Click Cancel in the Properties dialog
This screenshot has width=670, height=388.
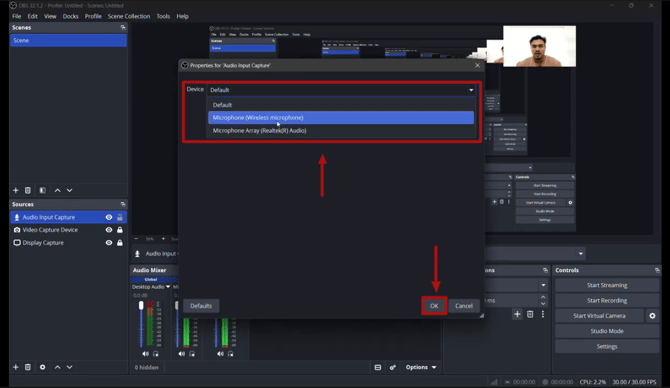[464, 306]
